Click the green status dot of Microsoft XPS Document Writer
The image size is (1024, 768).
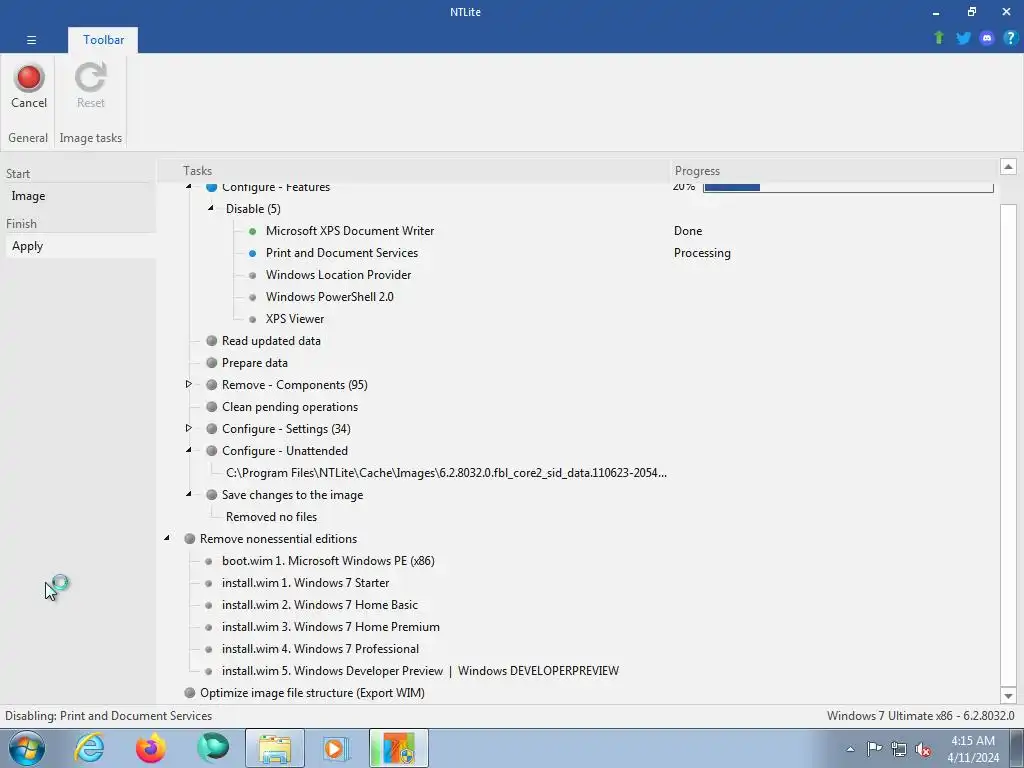pyautogui.click(x=253, y=231)
